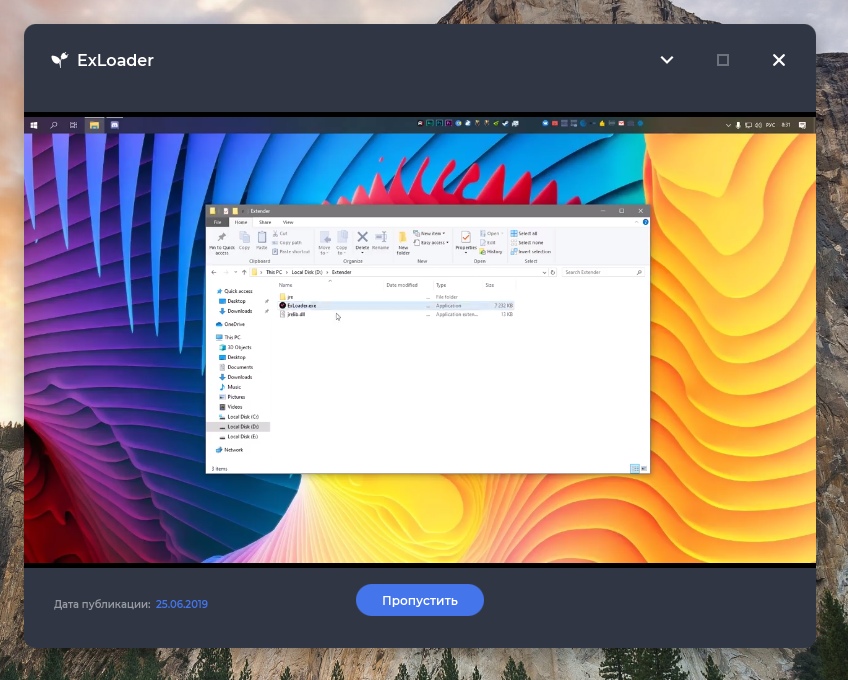Open the notification center icon in the preview tray
This screenshot has width=848, height=680.
pos(803,125)
